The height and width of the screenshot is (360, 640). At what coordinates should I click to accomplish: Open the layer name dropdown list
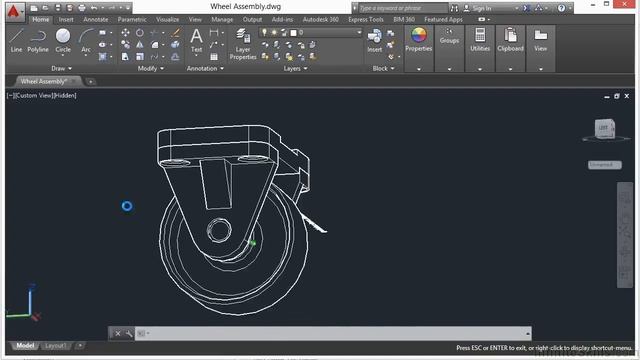359,32
